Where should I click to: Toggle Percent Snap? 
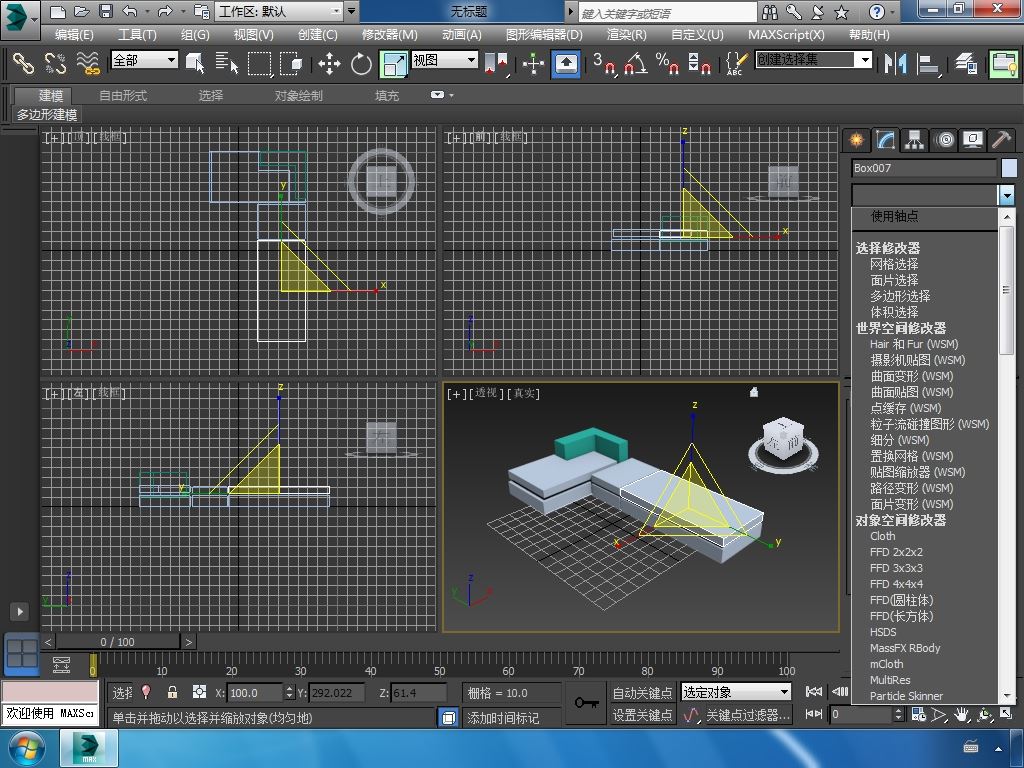pyautogui.click(x=667, y=63)
